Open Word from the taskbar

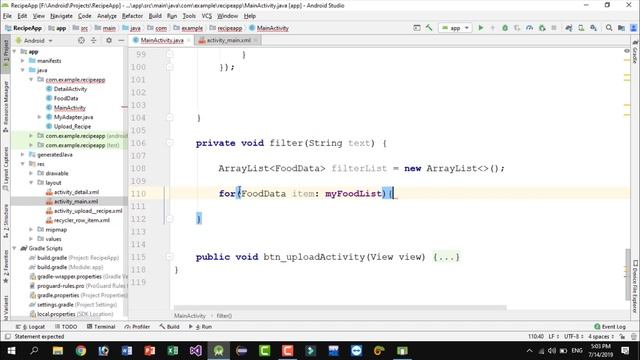tap(127, 350)
